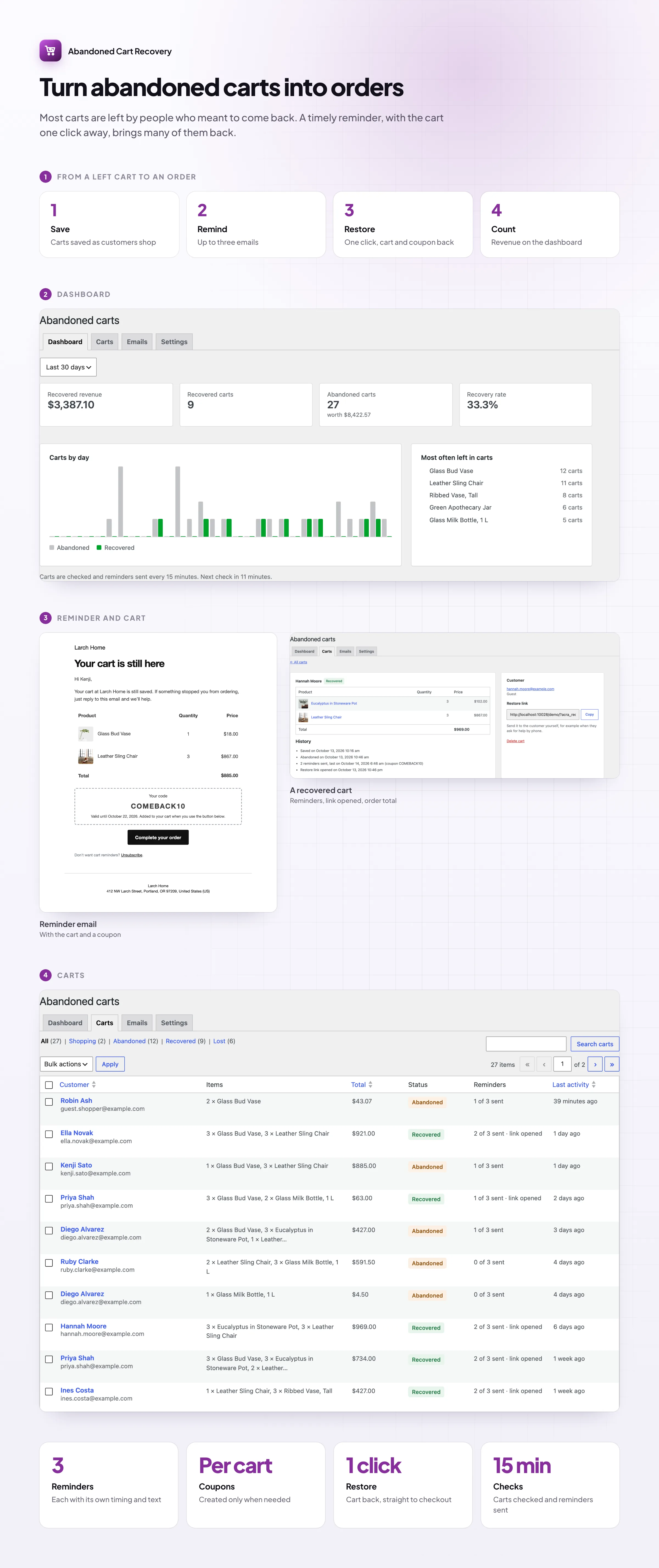Select Dashboard tab in the carts list panel
This screenshot has height=1568, width=659.
[x=65, y=1023]
